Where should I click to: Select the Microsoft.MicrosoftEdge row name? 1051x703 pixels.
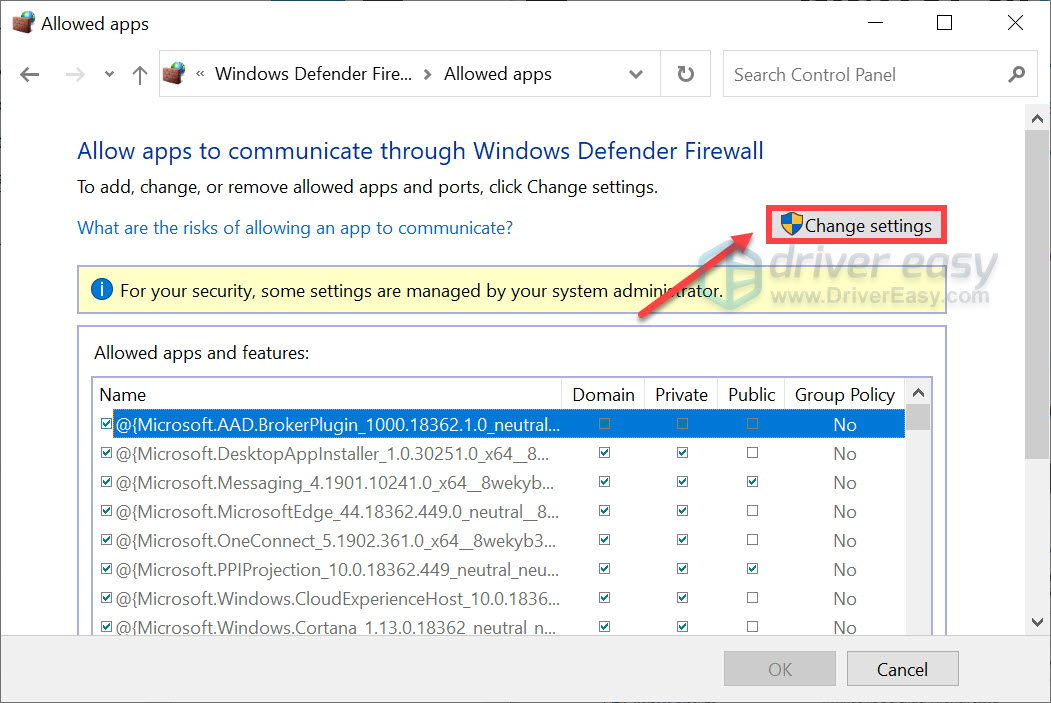pos(337,512)
